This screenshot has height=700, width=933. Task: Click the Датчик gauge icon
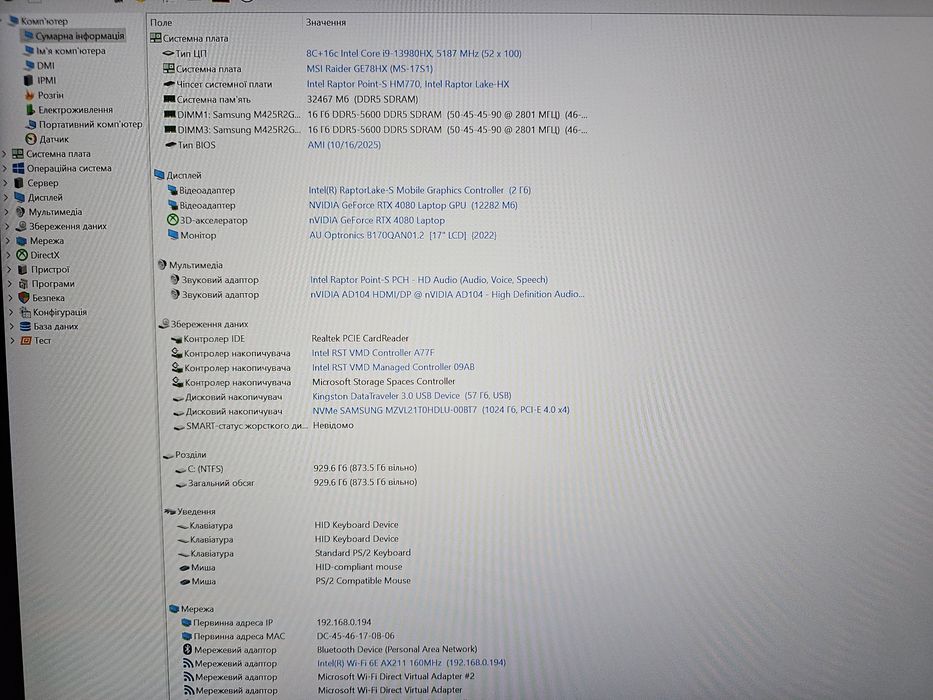(31, 139)
